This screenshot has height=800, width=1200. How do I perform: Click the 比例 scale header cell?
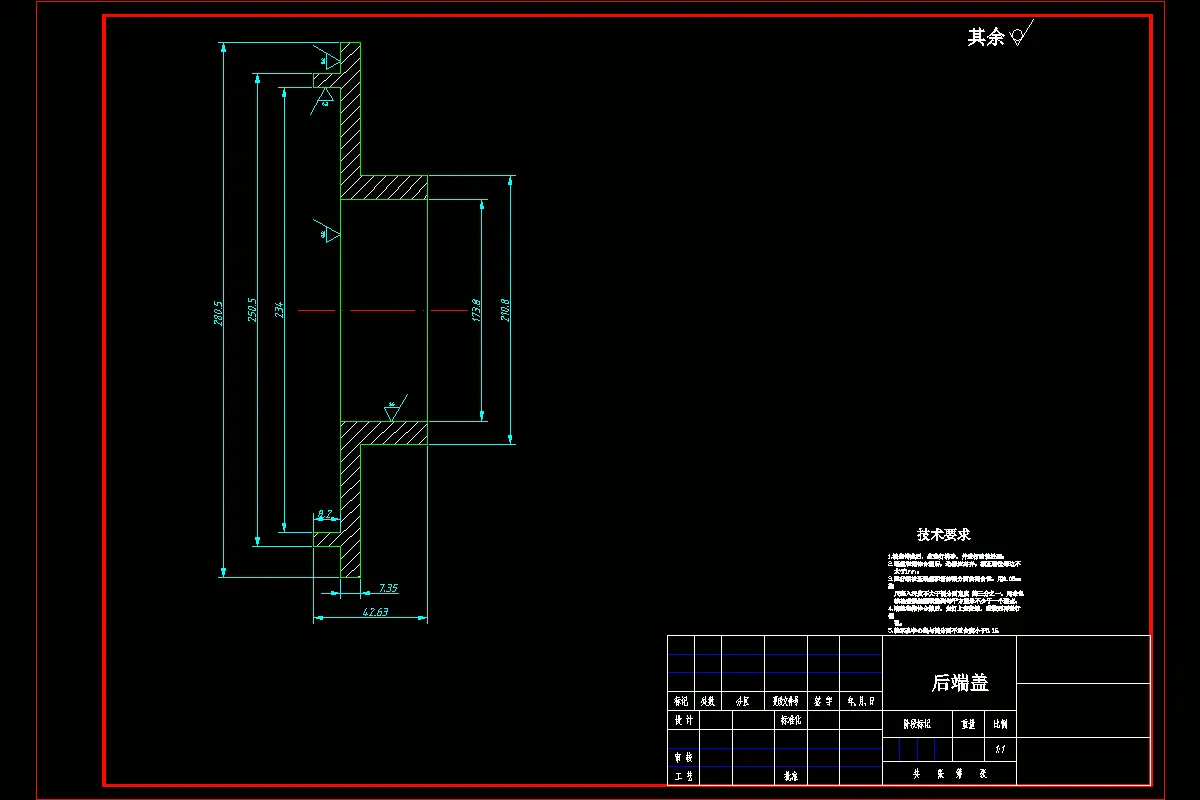(1000, 723)
